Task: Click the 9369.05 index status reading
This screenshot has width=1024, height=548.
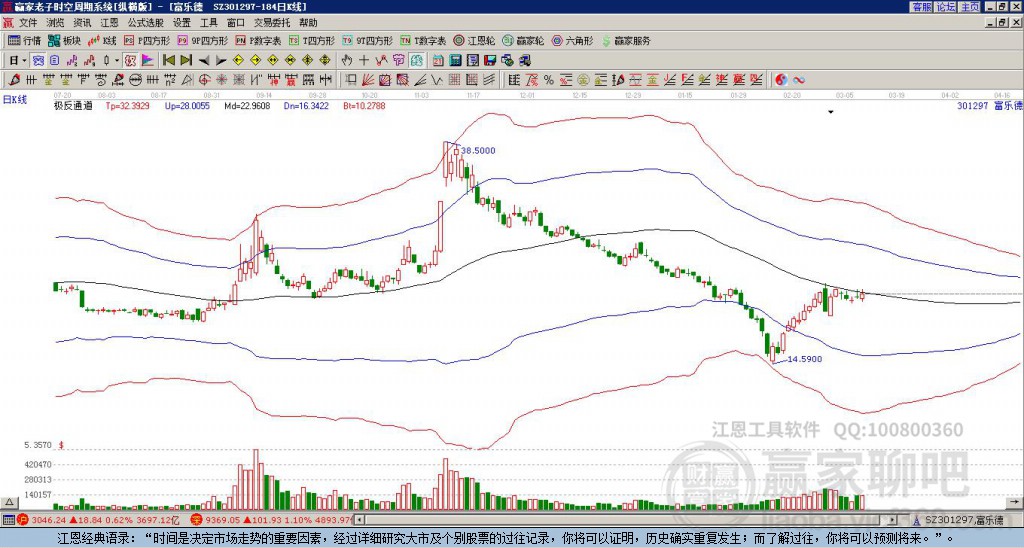Action: (x=222, y=520)
